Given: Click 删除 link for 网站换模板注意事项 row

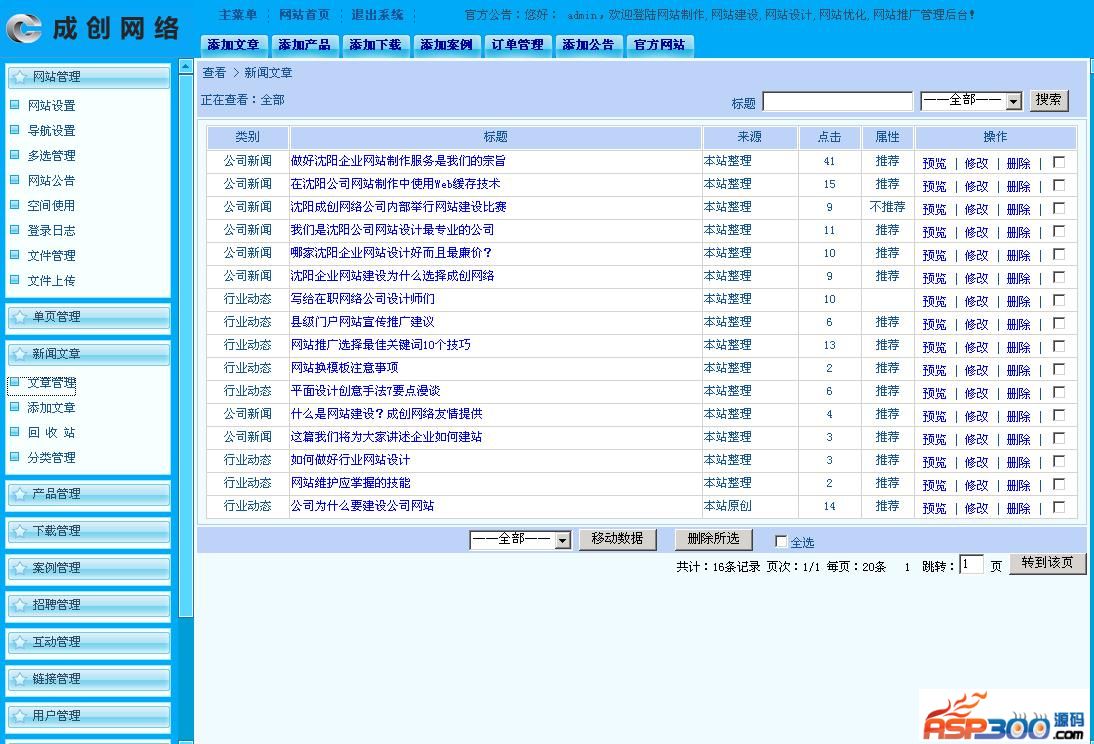Looking at the screenshot, I should click(1018, 370).
